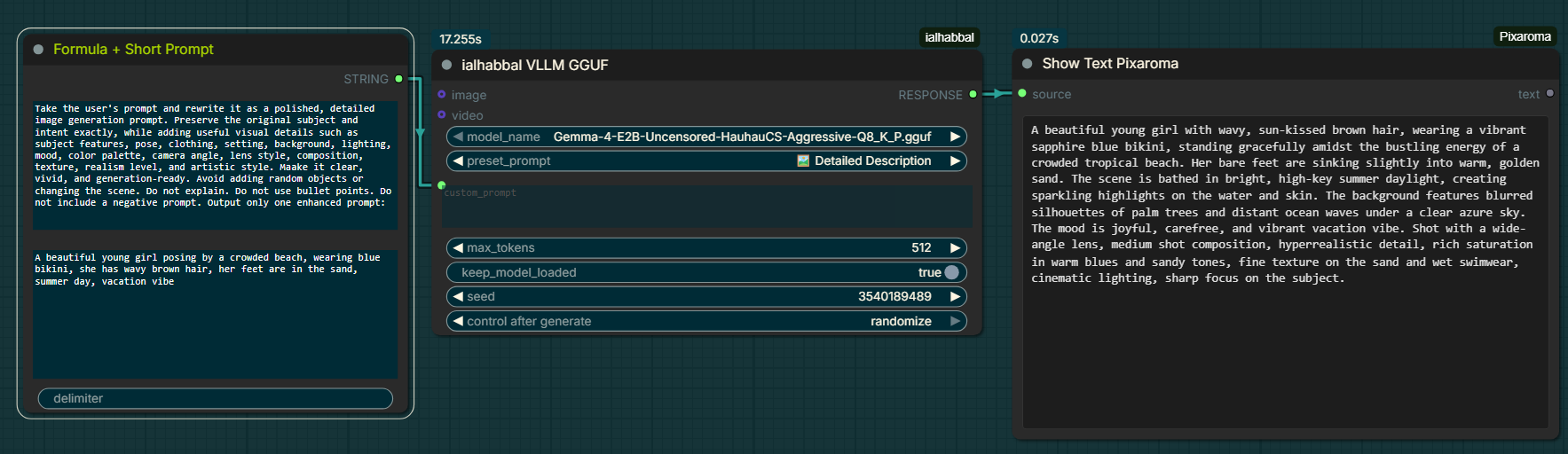Collapse the Formula + Short Prompt node dot

point(38,50)
